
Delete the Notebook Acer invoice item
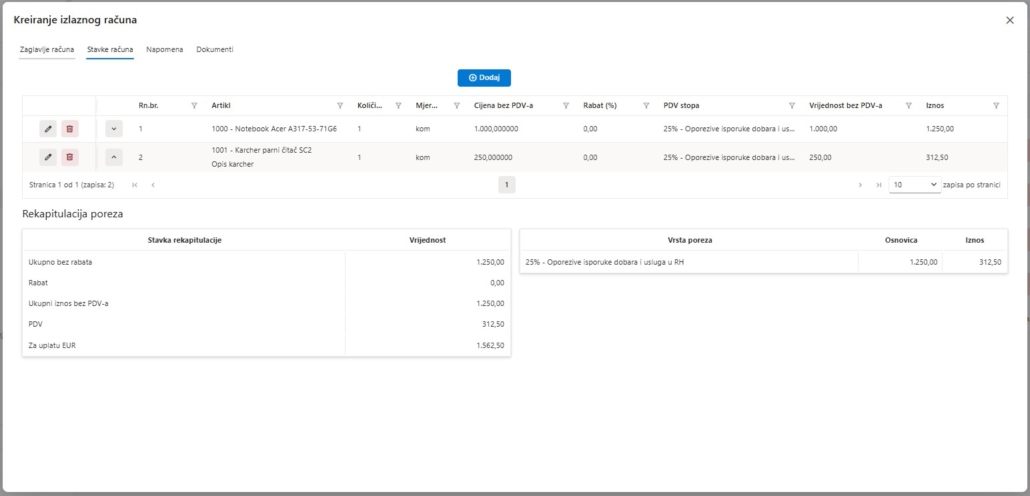[x=70, y=129]
